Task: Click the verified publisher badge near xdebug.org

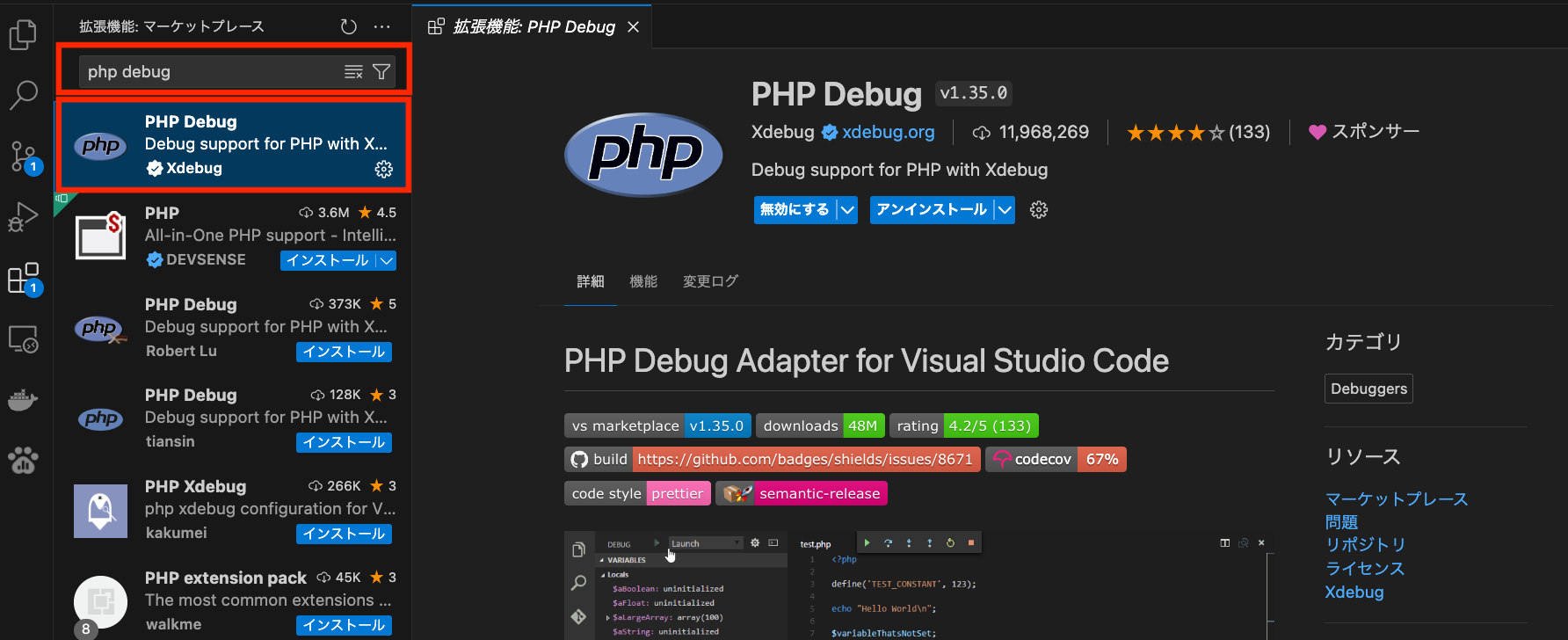Action: [830, 133]
